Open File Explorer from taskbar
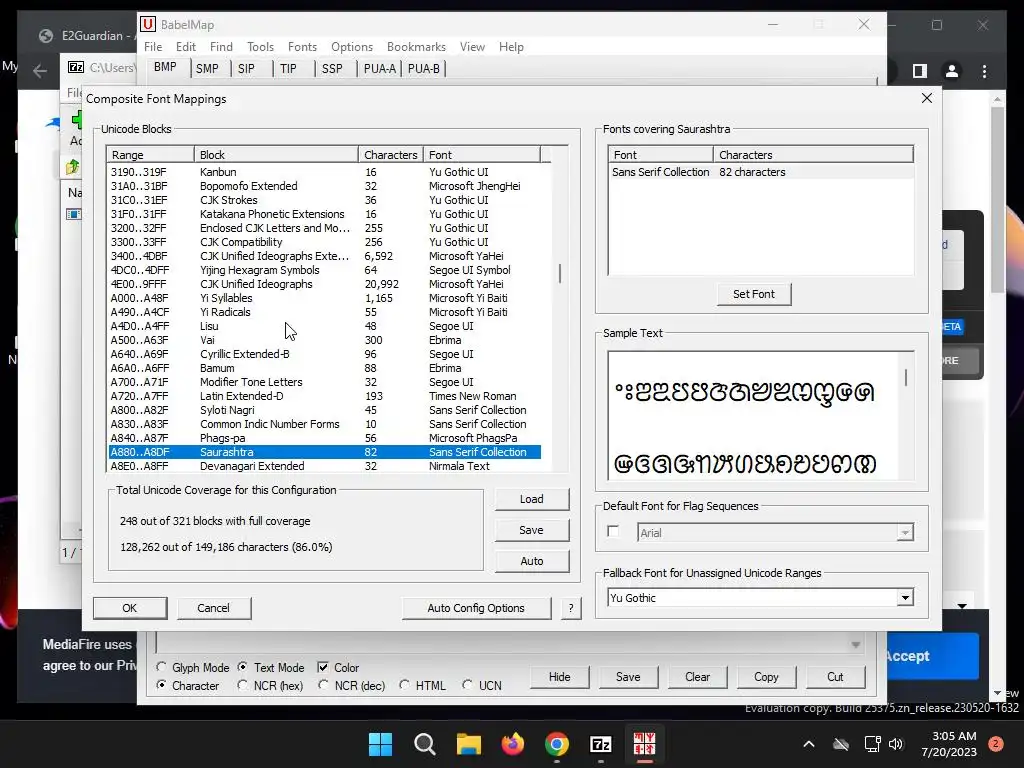This screenshot has width=1024, height=768. click(x=468, y=744)
